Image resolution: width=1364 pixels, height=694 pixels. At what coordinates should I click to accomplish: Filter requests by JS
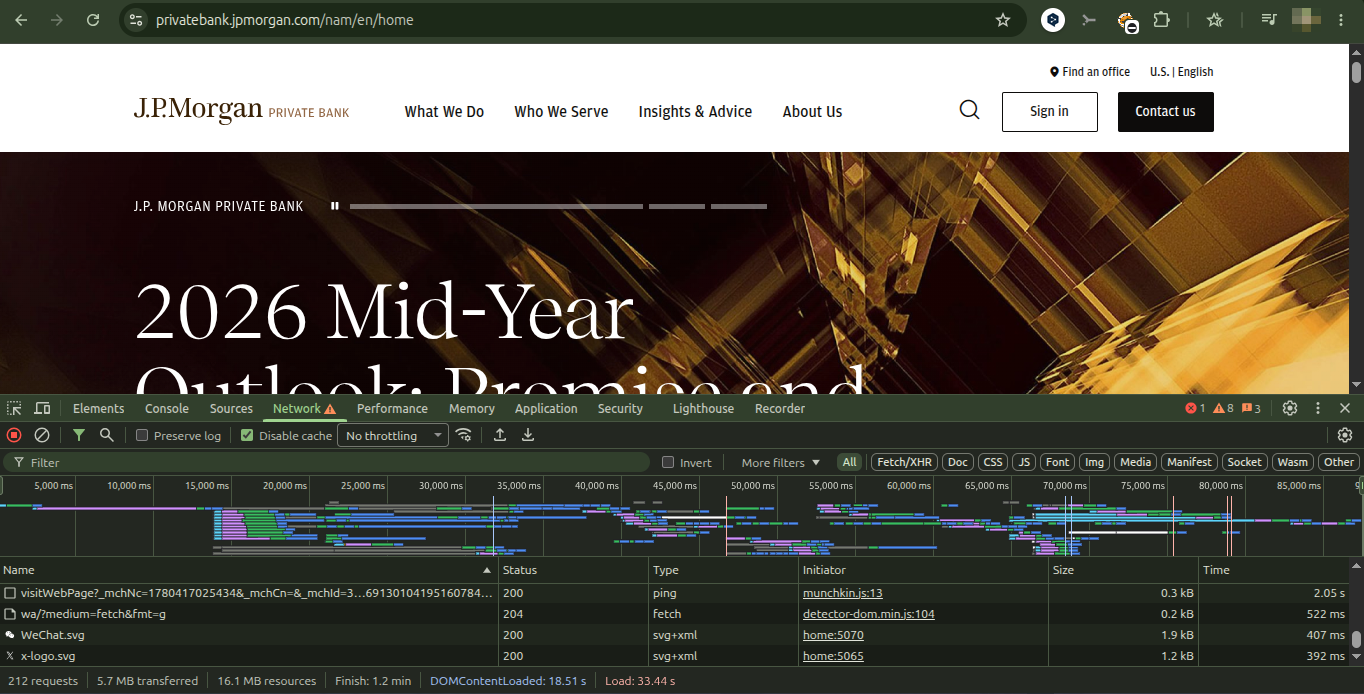[x=1024, y=462]
